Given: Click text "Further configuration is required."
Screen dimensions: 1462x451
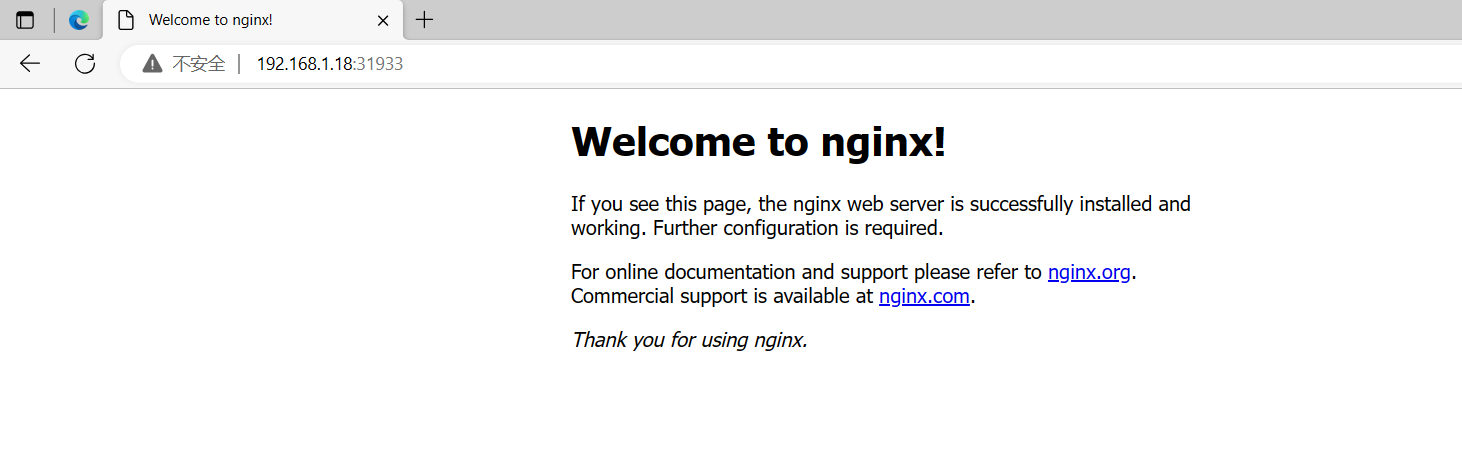Looking at the screenshot, I should click(798, 228).
